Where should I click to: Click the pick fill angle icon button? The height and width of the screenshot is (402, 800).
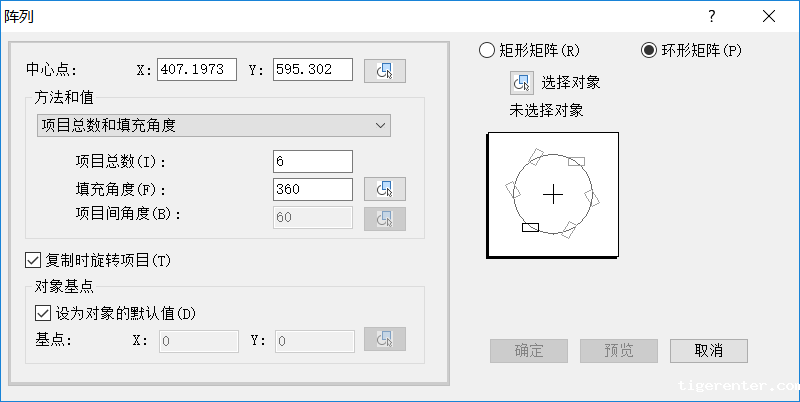click(x=385, y=189)
